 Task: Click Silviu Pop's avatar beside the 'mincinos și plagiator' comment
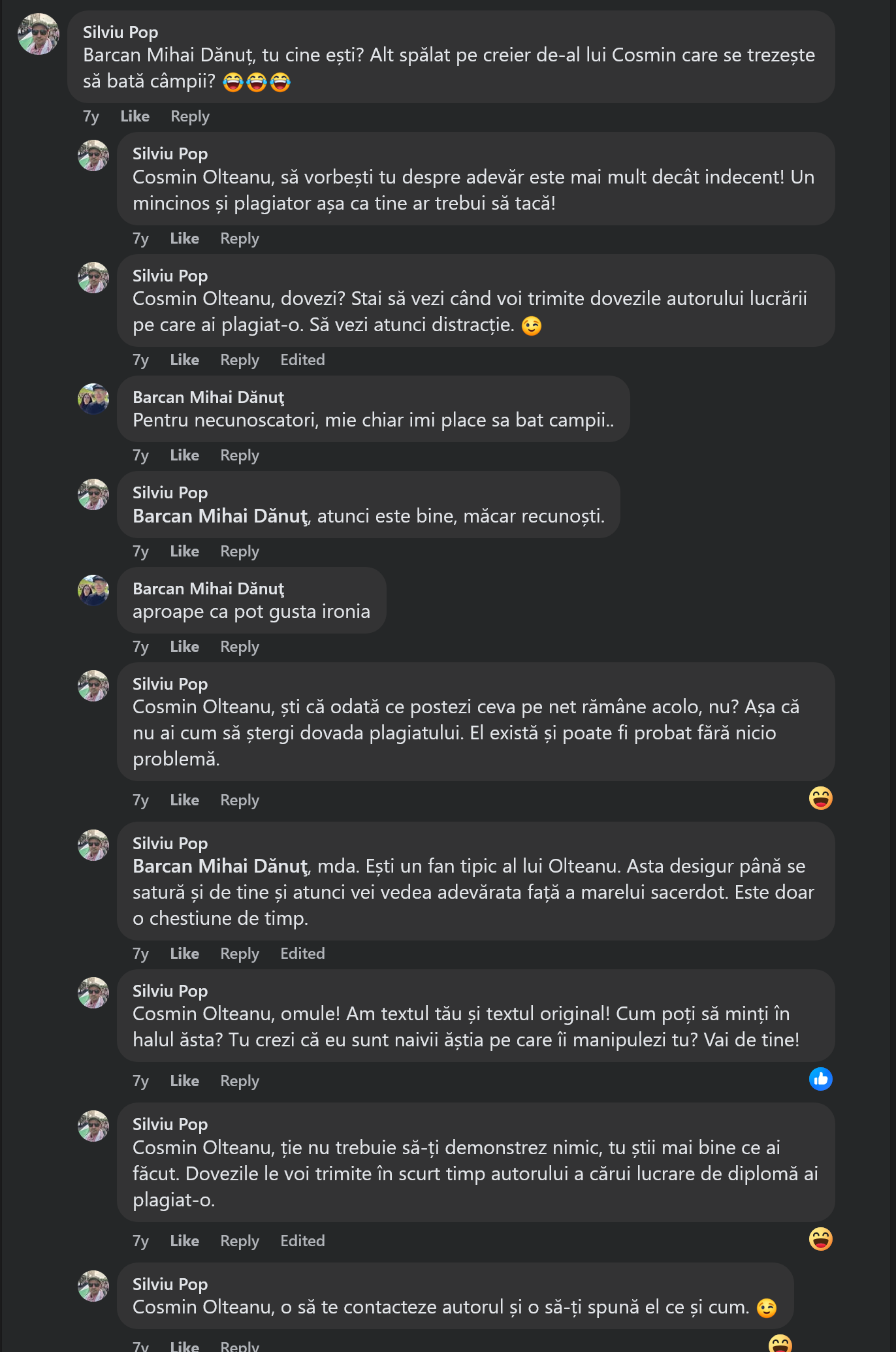point(93,155)
